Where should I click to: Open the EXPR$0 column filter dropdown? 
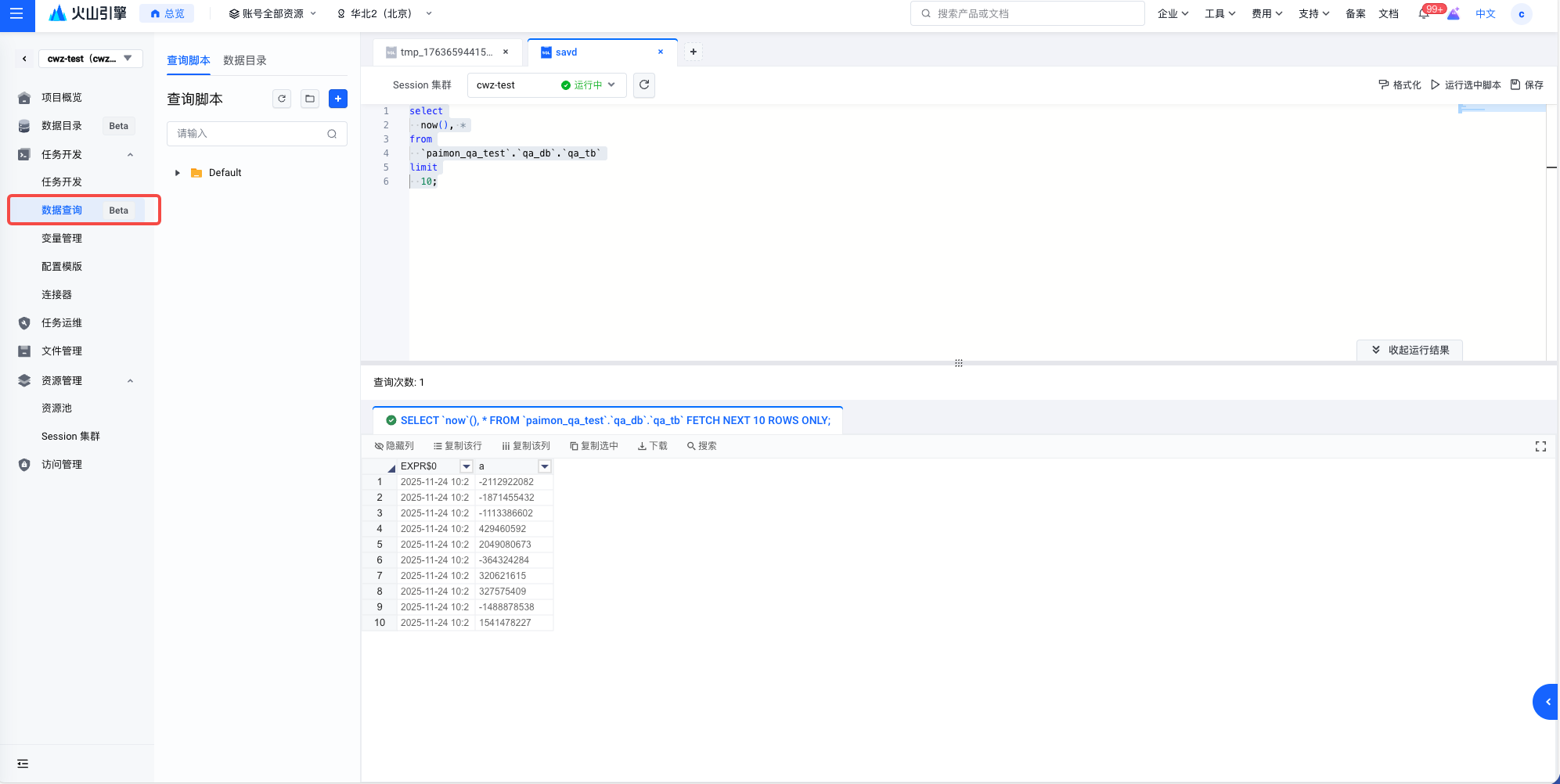pyautogui.click(x=467, y=466)
